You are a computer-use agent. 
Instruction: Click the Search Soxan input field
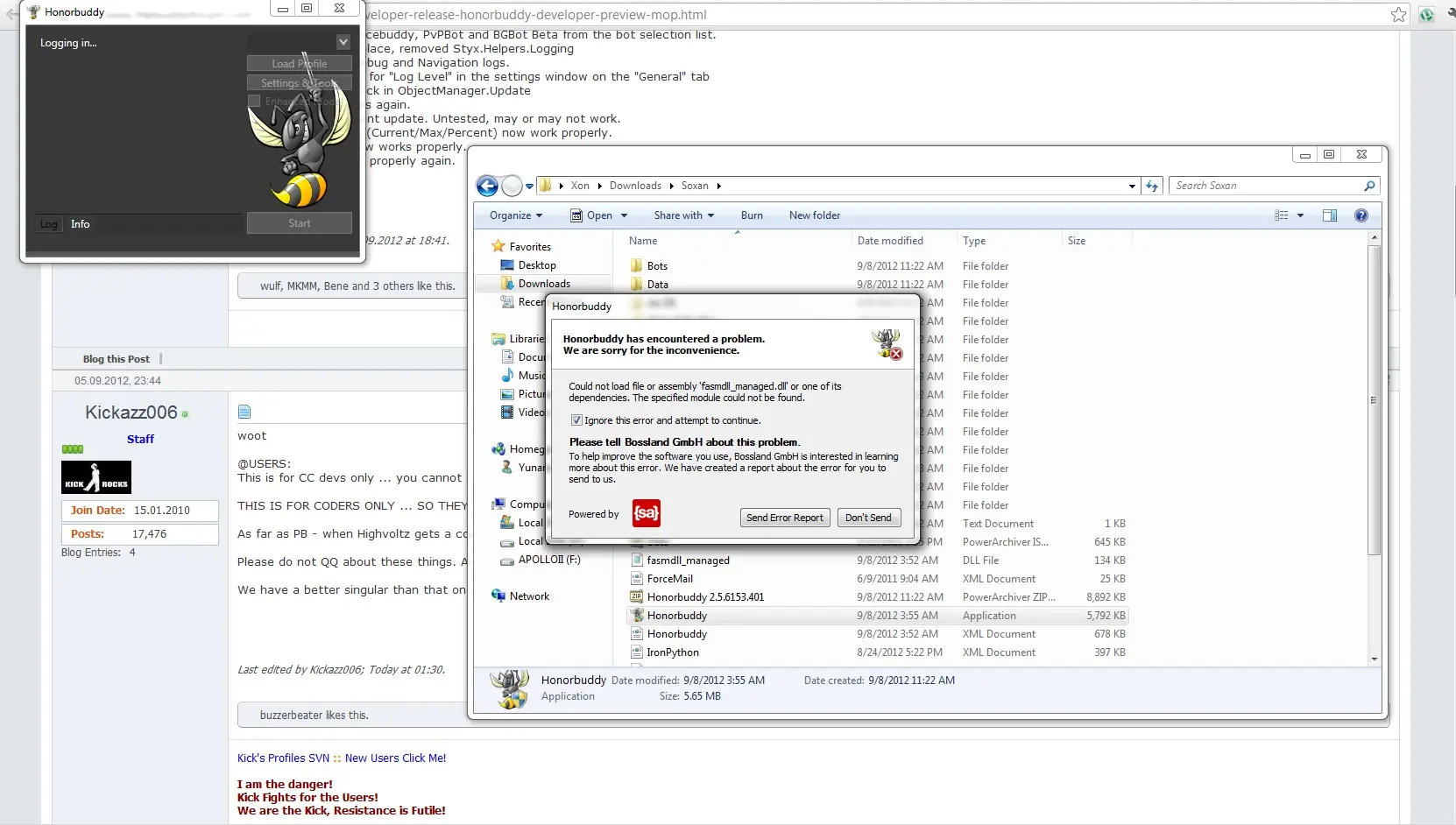point(1266,186)
